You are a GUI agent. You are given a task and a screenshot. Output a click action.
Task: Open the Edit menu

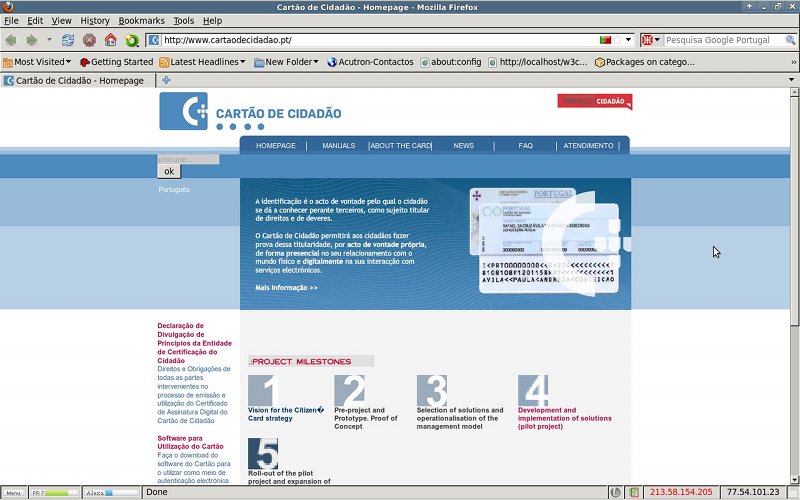pos(35,21)
